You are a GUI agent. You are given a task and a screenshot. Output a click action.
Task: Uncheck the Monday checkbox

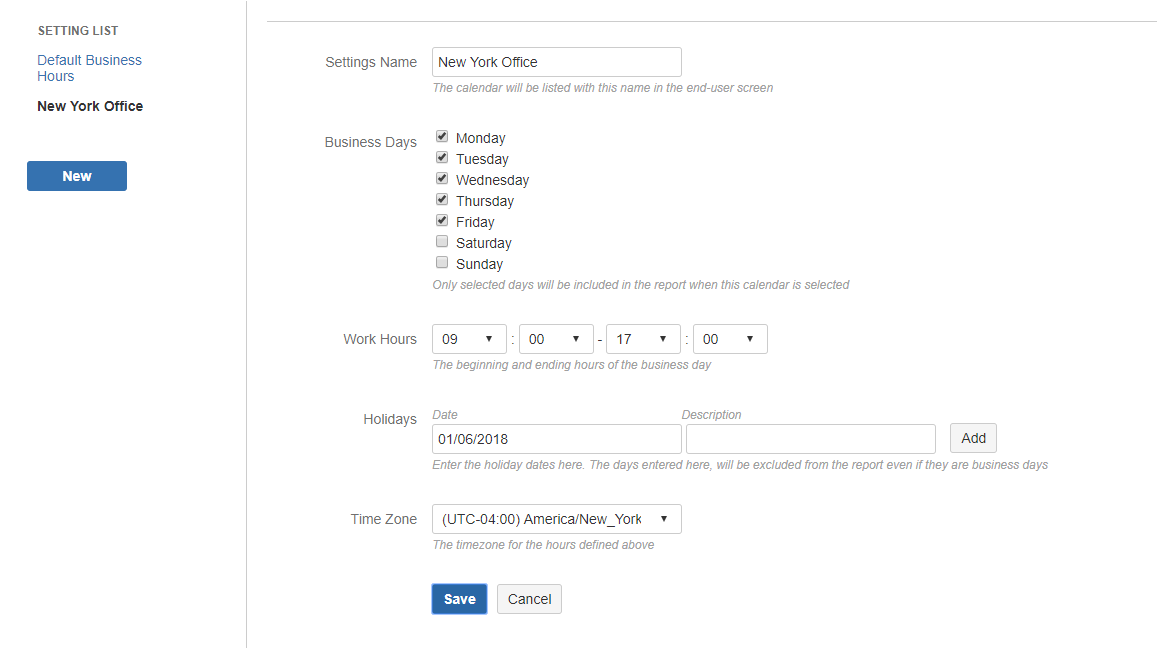click(x=442, y=137)
